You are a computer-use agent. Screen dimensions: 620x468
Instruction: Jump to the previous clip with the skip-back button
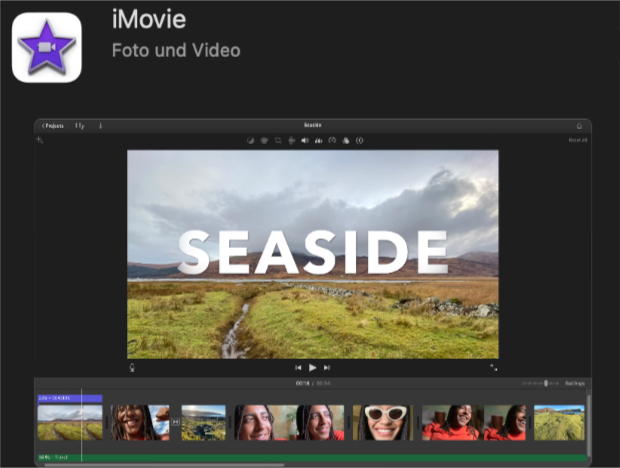[x=298, y=368]
